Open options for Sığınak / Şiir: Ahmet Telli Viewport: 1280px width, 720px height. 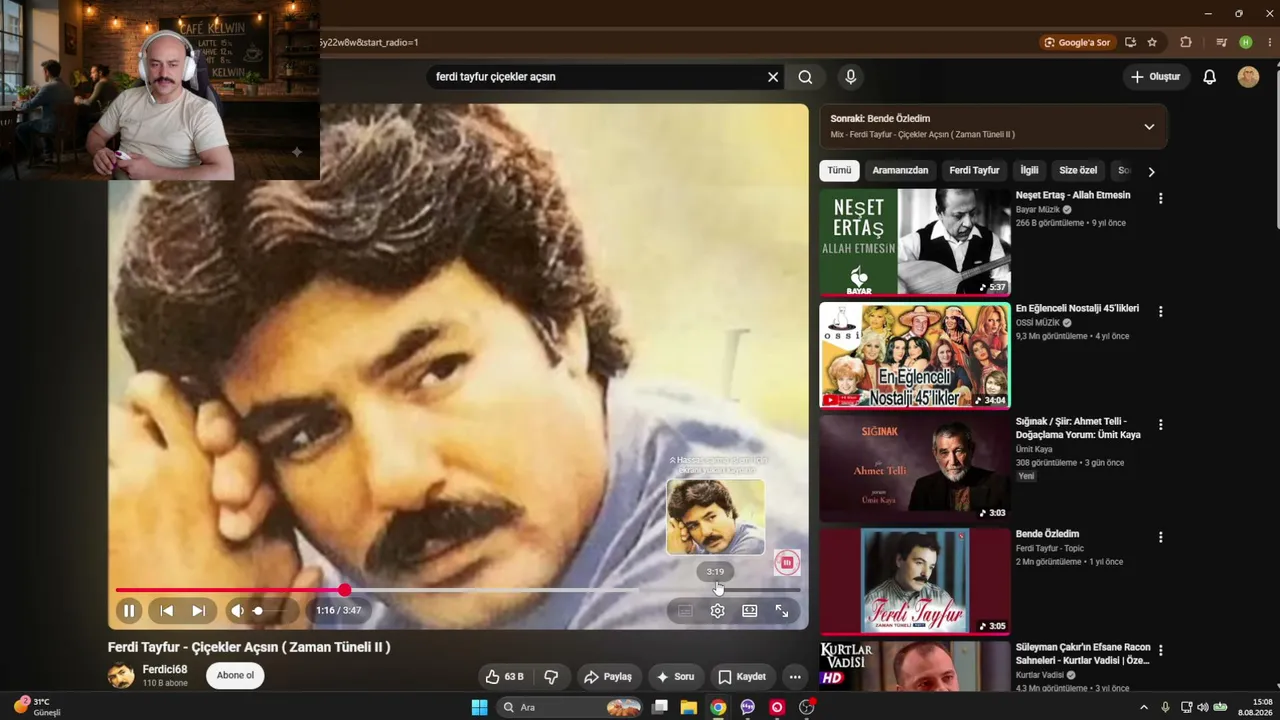(x=1161, y=424)
